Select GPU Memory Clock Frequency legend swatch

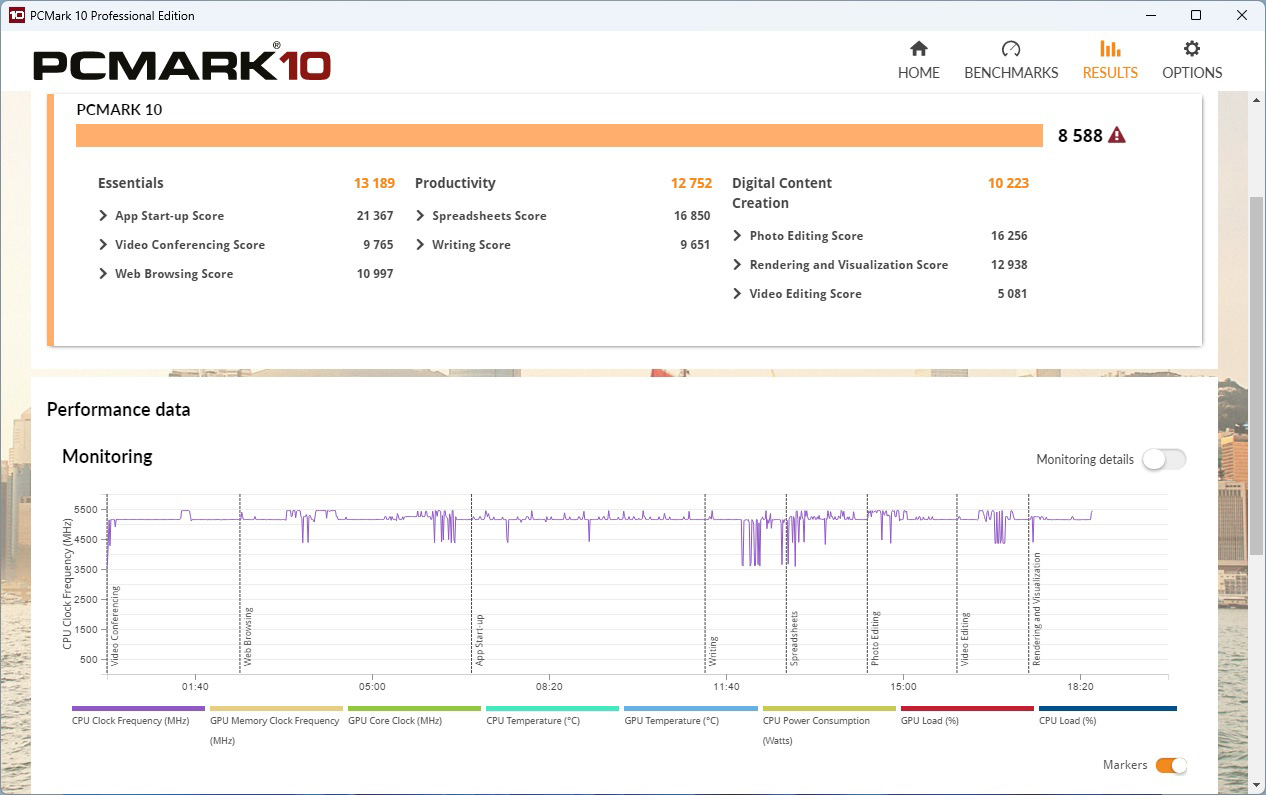276,708
